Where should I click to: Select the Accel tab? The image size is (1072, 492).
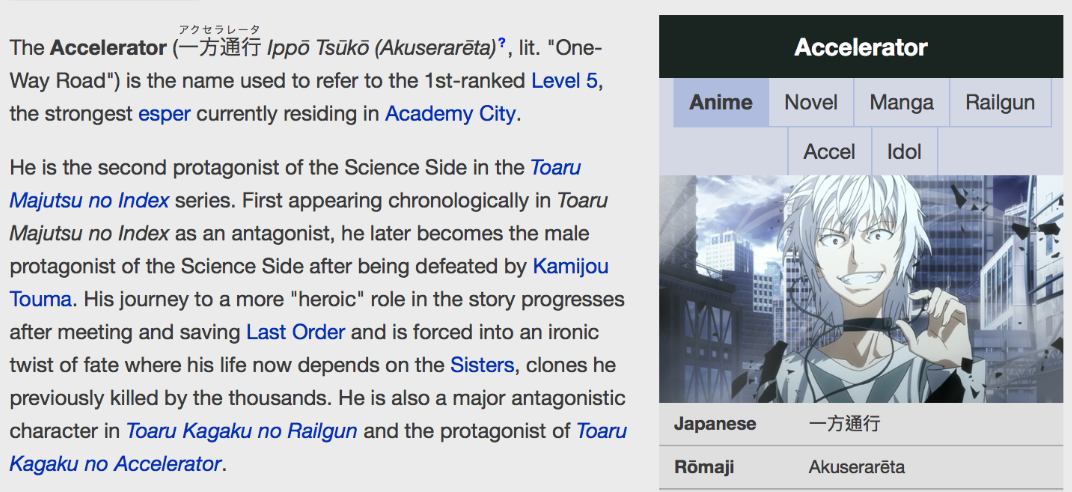click(x=829, y=152)
